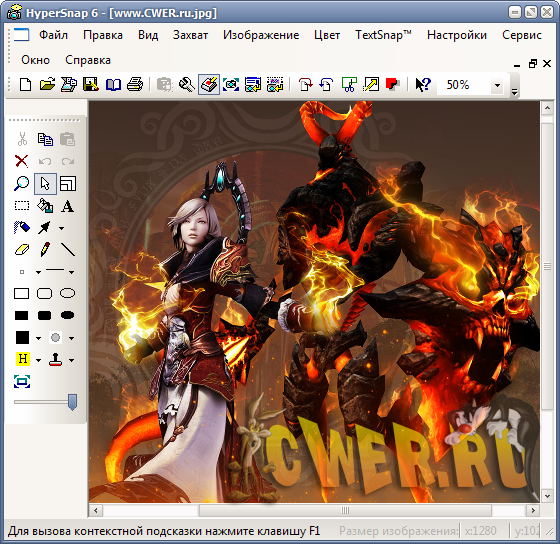Toggle the arrow pointer selection tool
Image resolution: width=560 pixels, height=544 pixels.
(45, 184)
